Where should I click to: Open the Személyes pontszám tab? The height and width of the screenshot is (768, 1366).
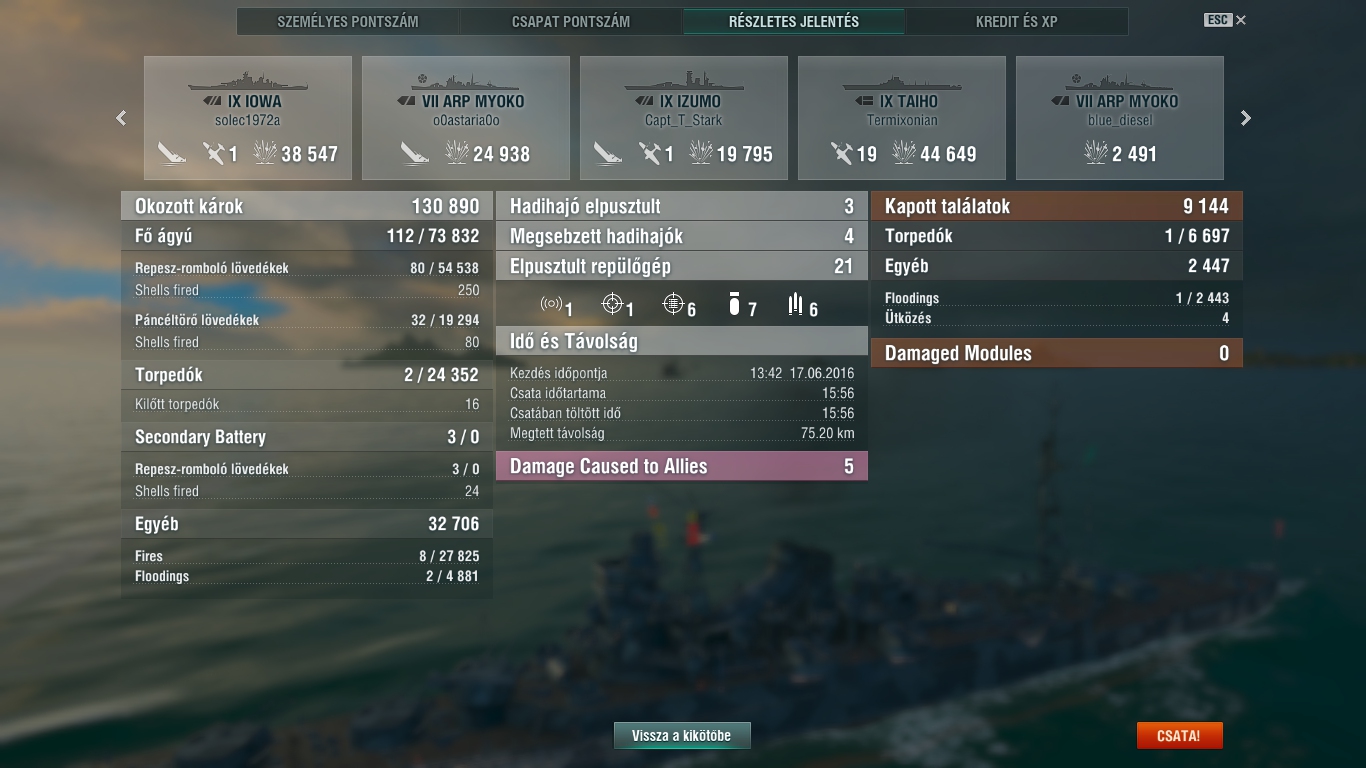coord(348,21)
